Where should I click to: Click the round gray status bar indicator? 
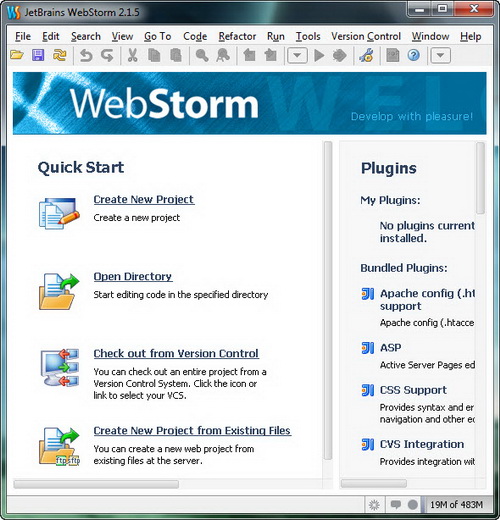(413, 505)
